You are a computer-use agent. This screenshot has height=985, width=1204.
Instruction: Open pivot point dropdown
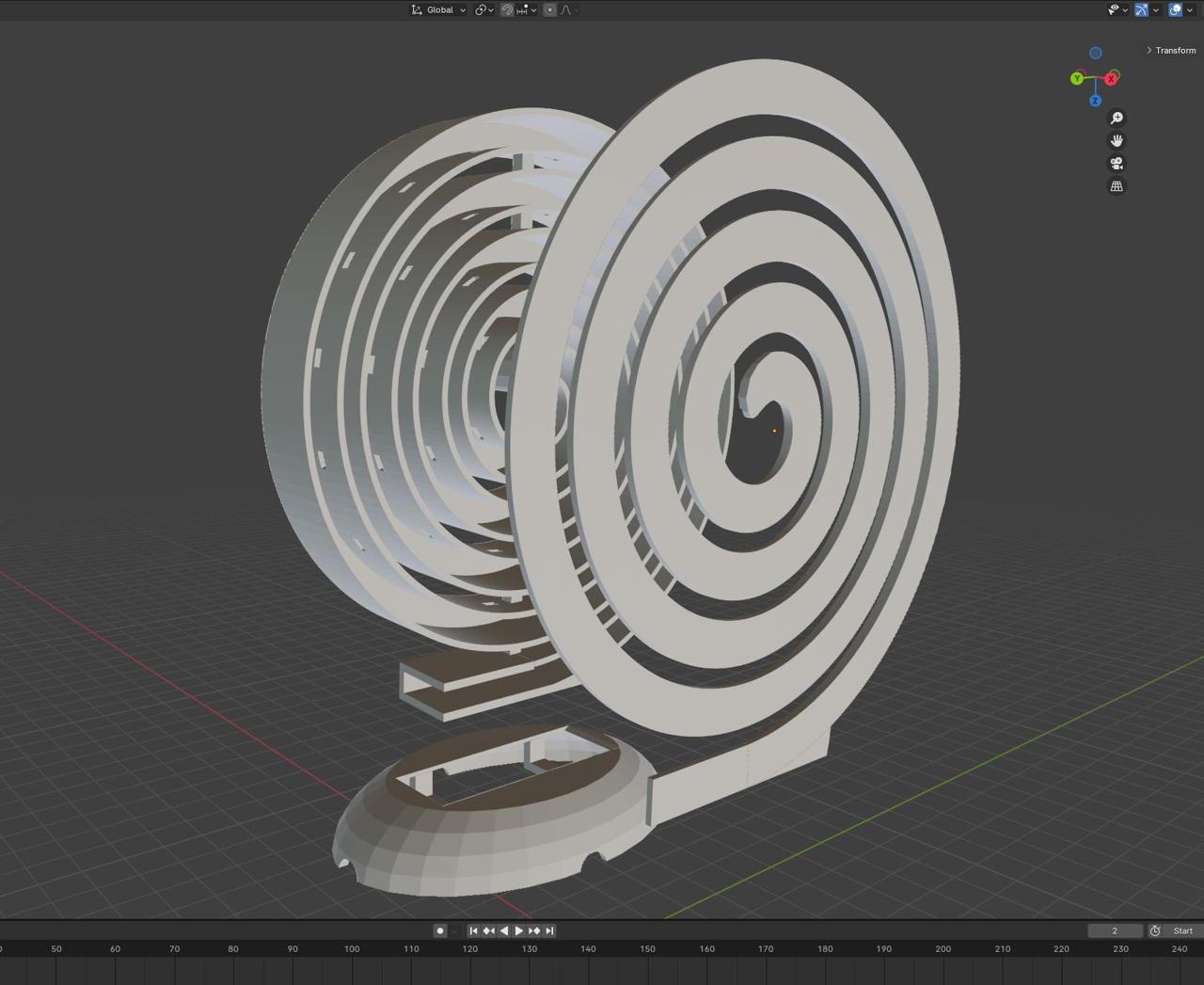pyautogui.click(x=484, y=9)
